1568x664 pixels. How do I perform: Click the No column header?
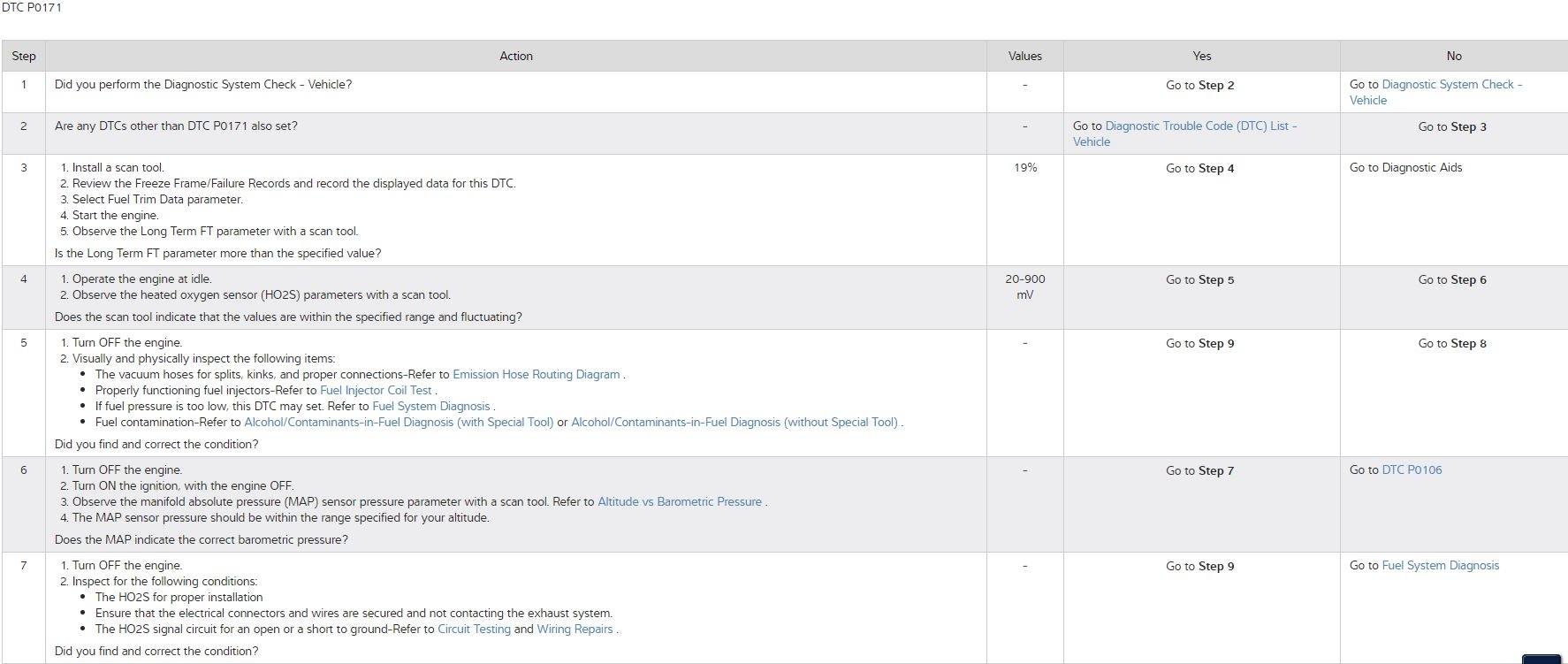point(1454,57)
